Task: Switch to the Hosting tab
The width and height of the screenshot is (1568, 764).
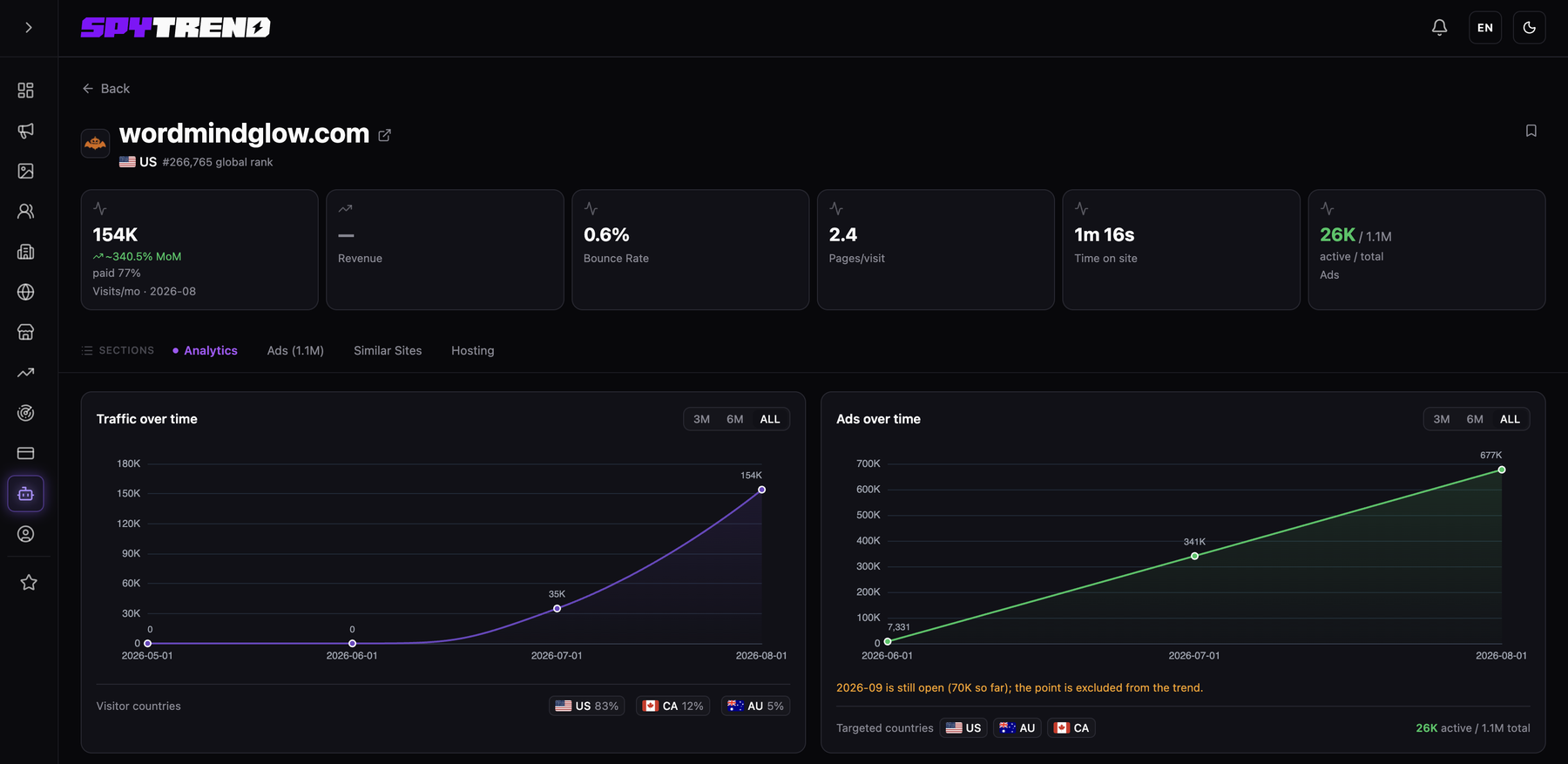Action: [x=473, y=350]
